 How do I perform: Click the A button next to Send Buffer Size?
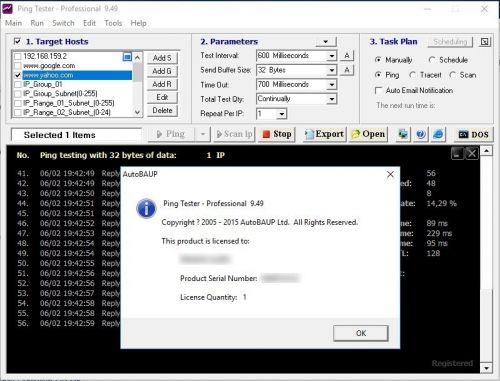347,70
